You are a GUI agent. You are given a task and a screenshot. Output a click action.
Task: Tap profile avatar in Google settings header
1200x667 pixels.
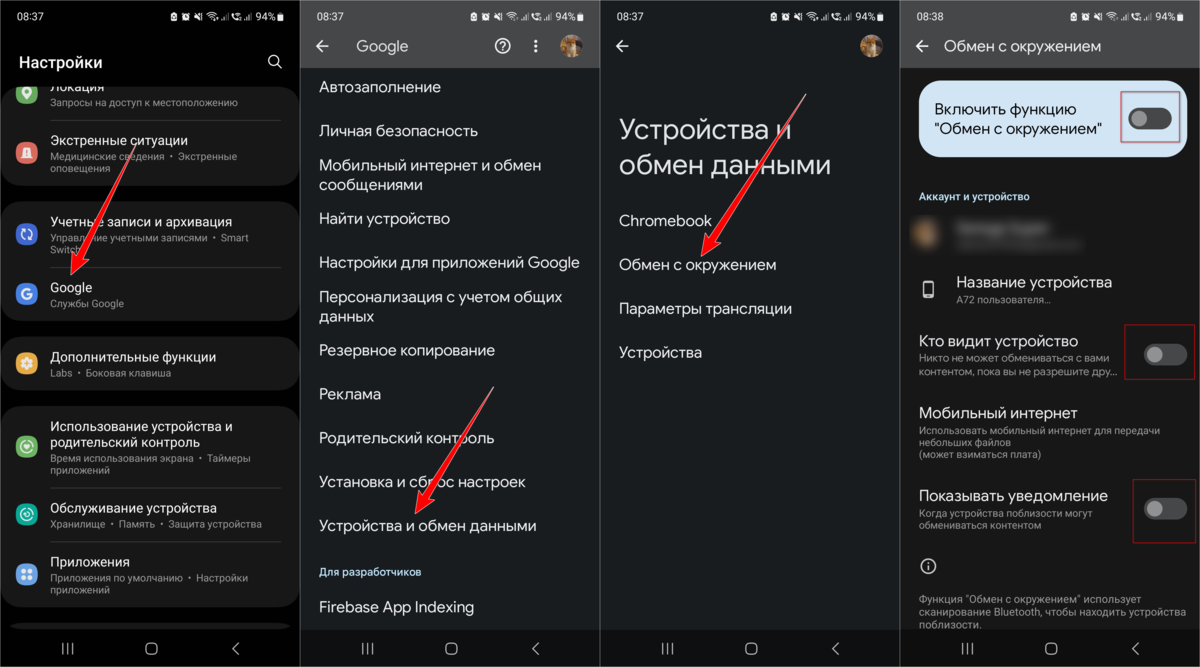[571, 46]
